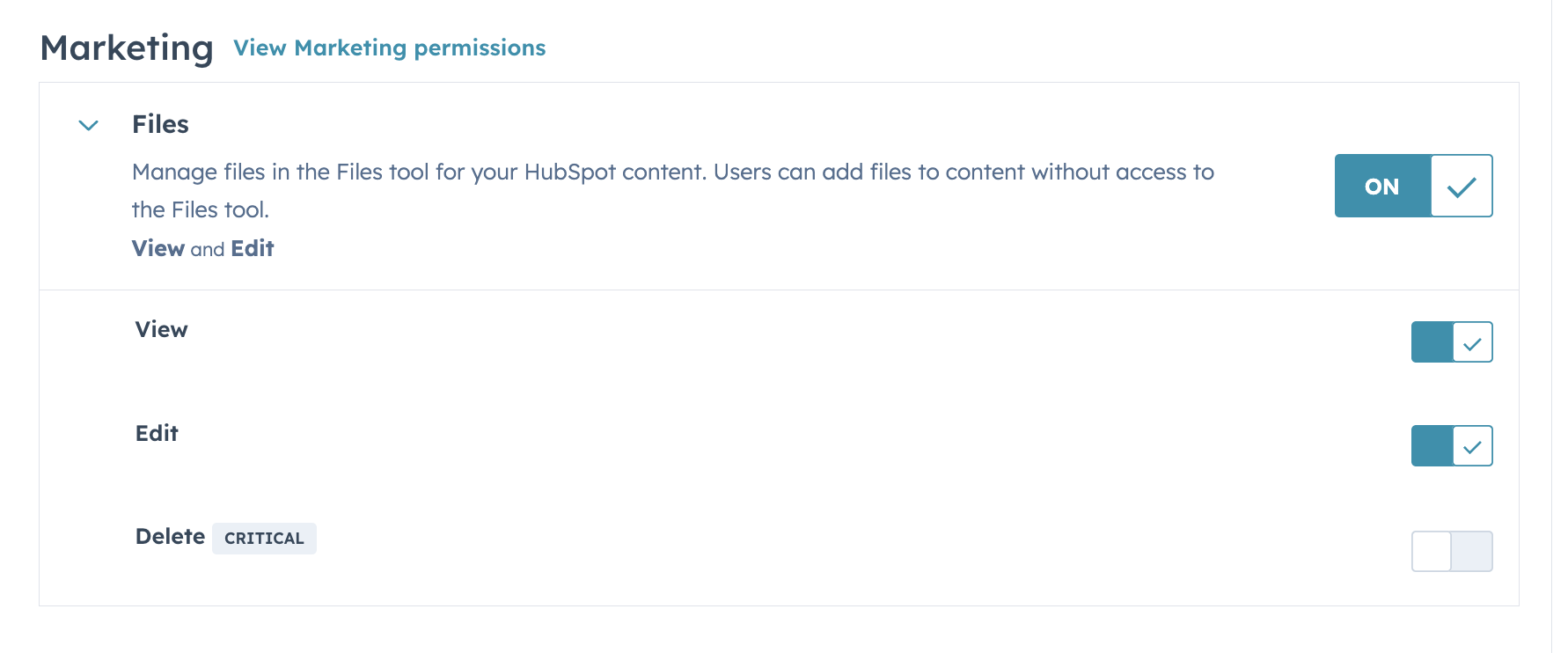Disable the Edit permission toggle
This screenshot has height=653, width=1568.
point(1452,445)
